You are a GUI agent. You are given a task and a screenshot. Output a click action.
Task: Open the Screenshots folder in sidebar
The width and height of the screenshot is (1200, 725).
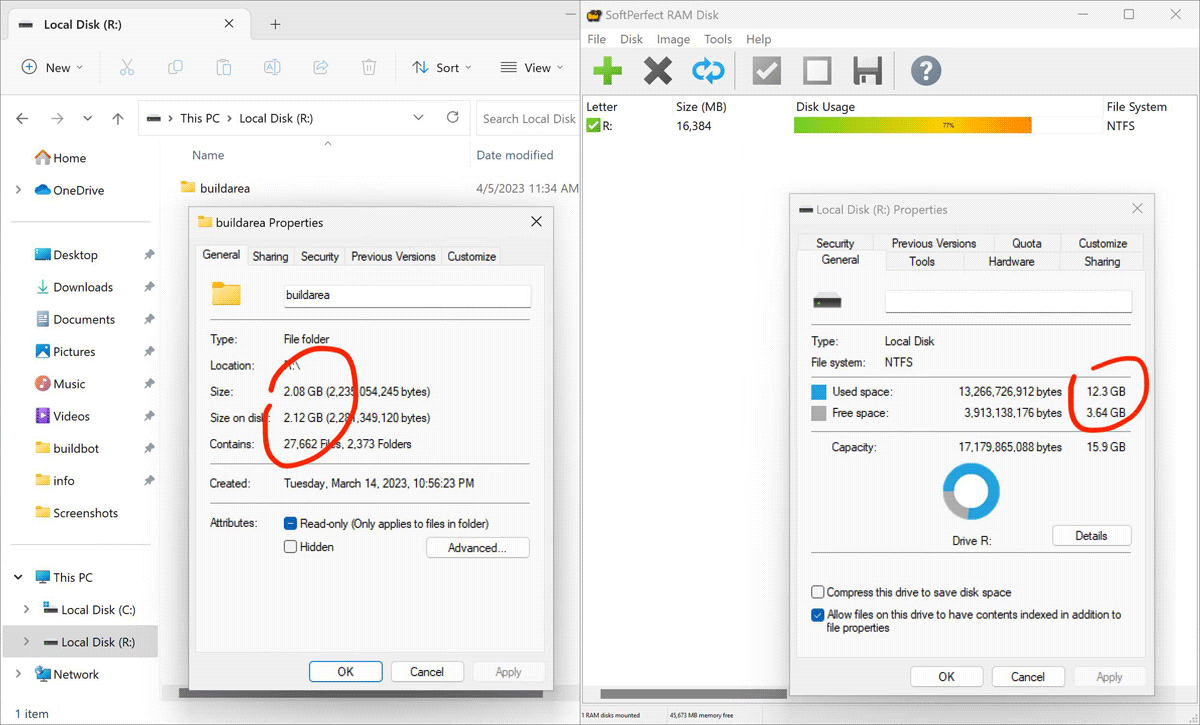(76, 513)
